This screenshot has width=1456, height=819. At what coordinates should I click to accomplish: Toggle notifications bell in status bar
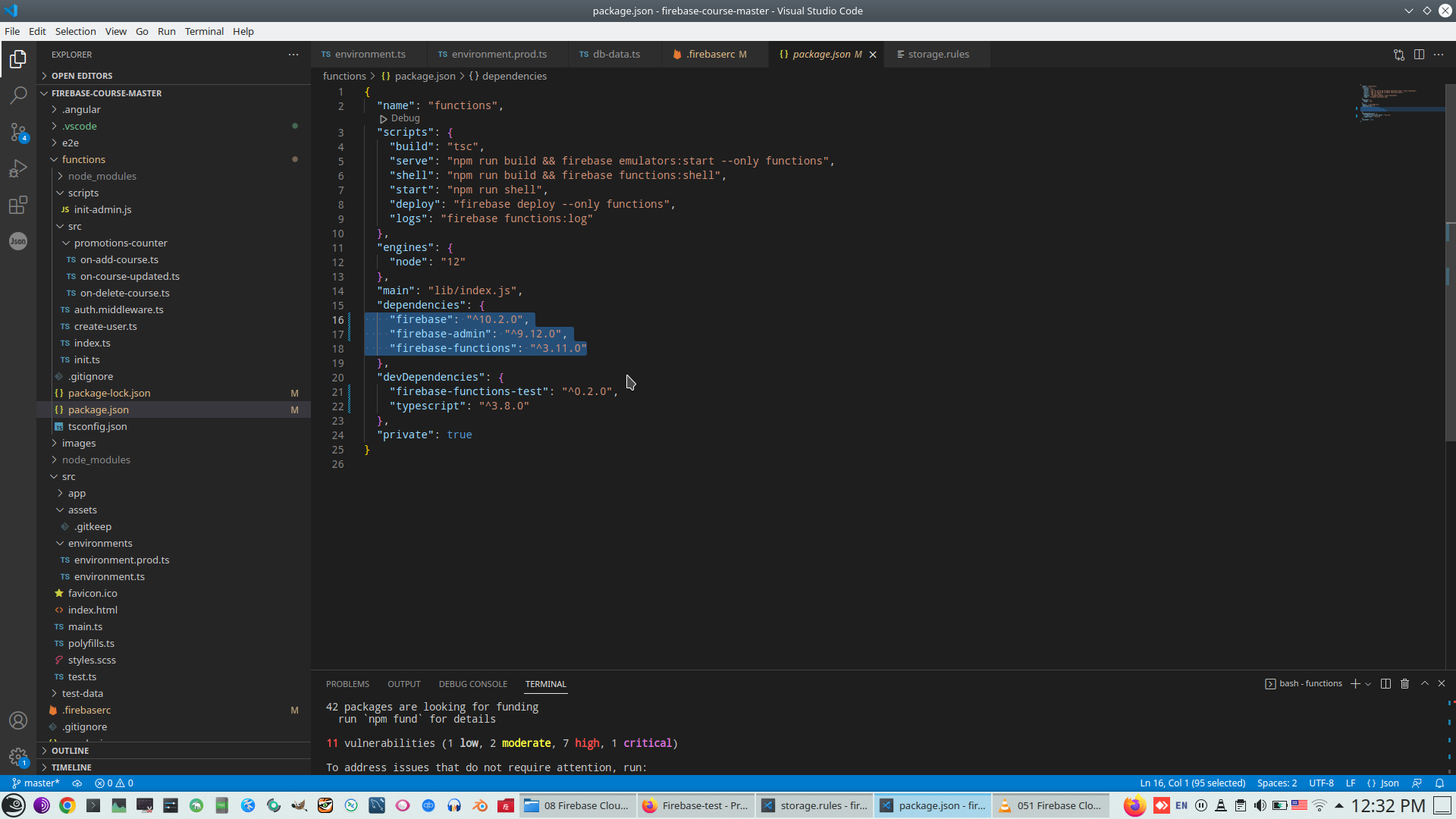pos(1439,783)
